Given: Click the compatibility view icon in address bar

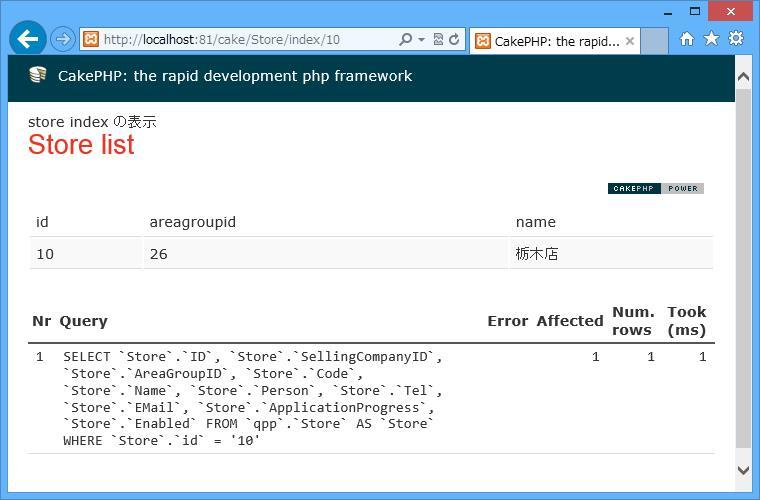Looking at the screenshot, I should 438,40.
